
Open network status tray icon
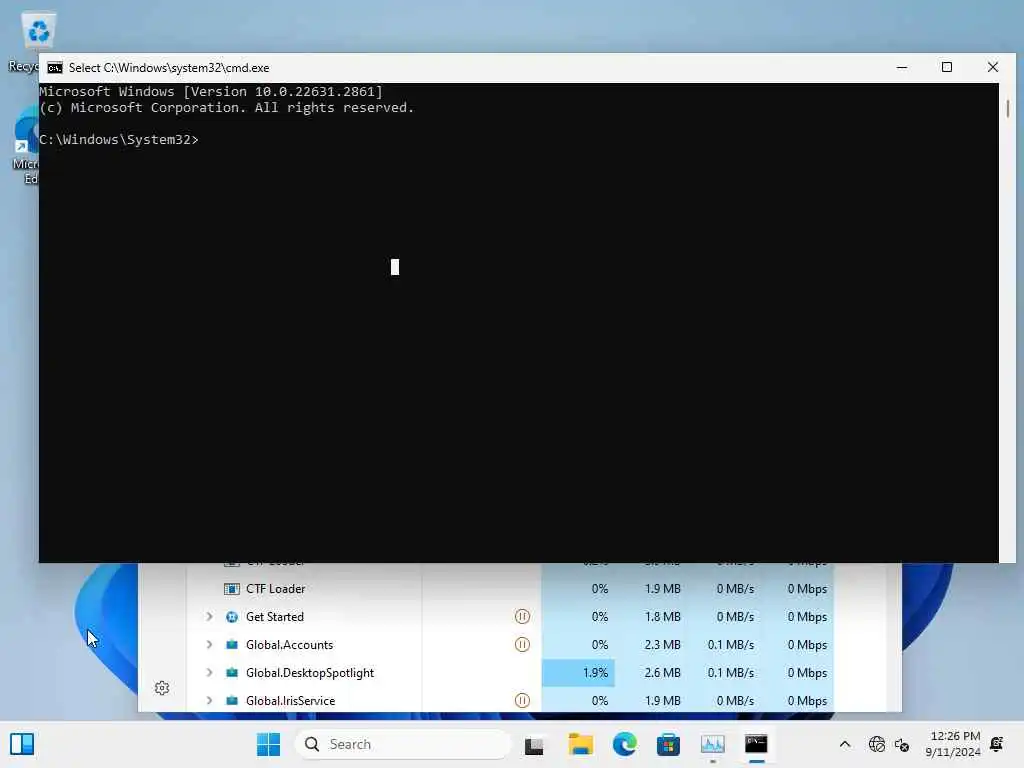876,744
